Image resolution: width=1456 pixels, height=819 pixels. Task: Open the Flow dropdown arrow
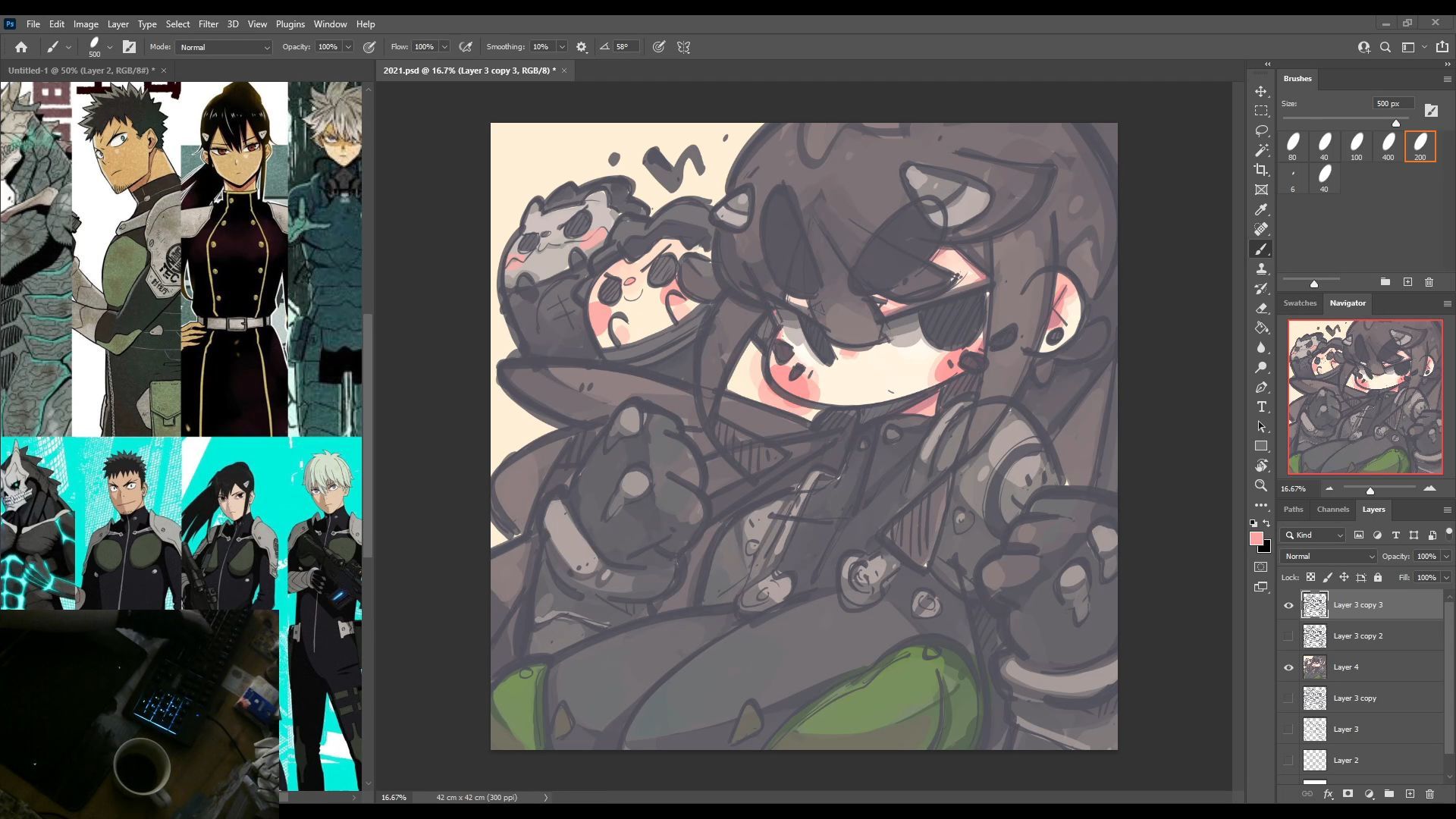click(444, 47)
